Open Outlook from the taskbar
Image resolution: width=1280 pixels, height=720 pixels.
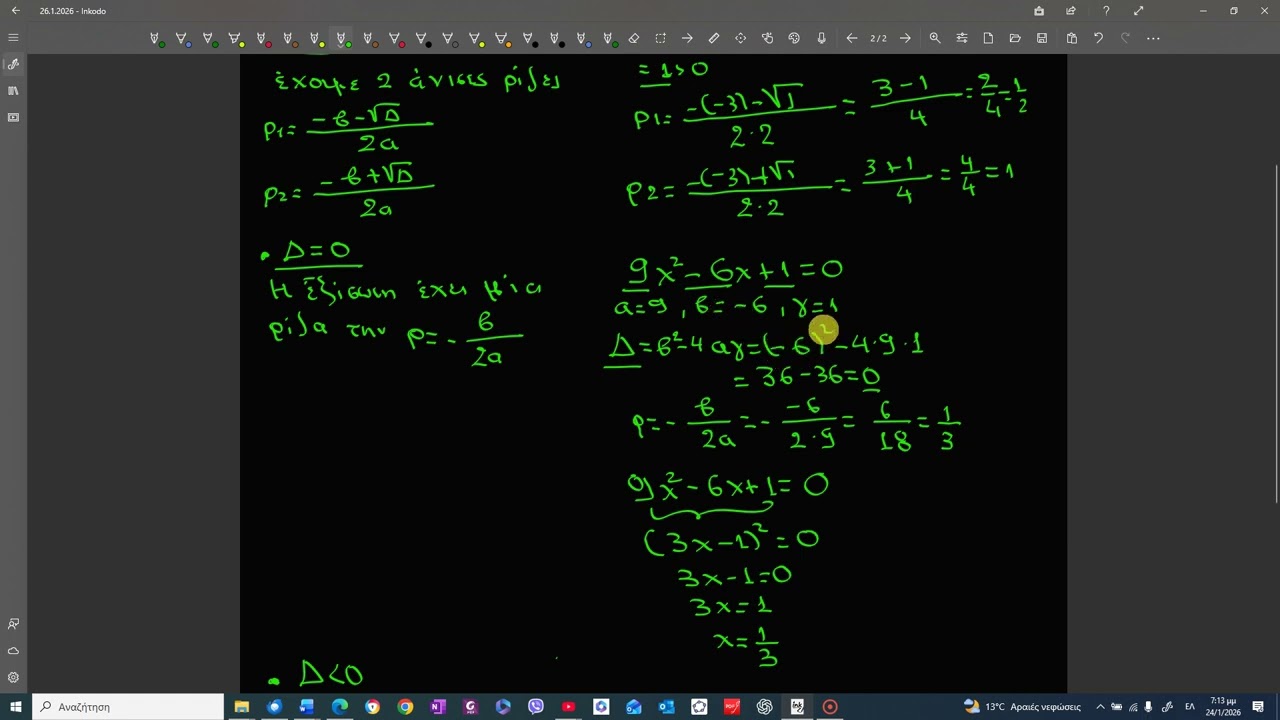tap(666, 707)
